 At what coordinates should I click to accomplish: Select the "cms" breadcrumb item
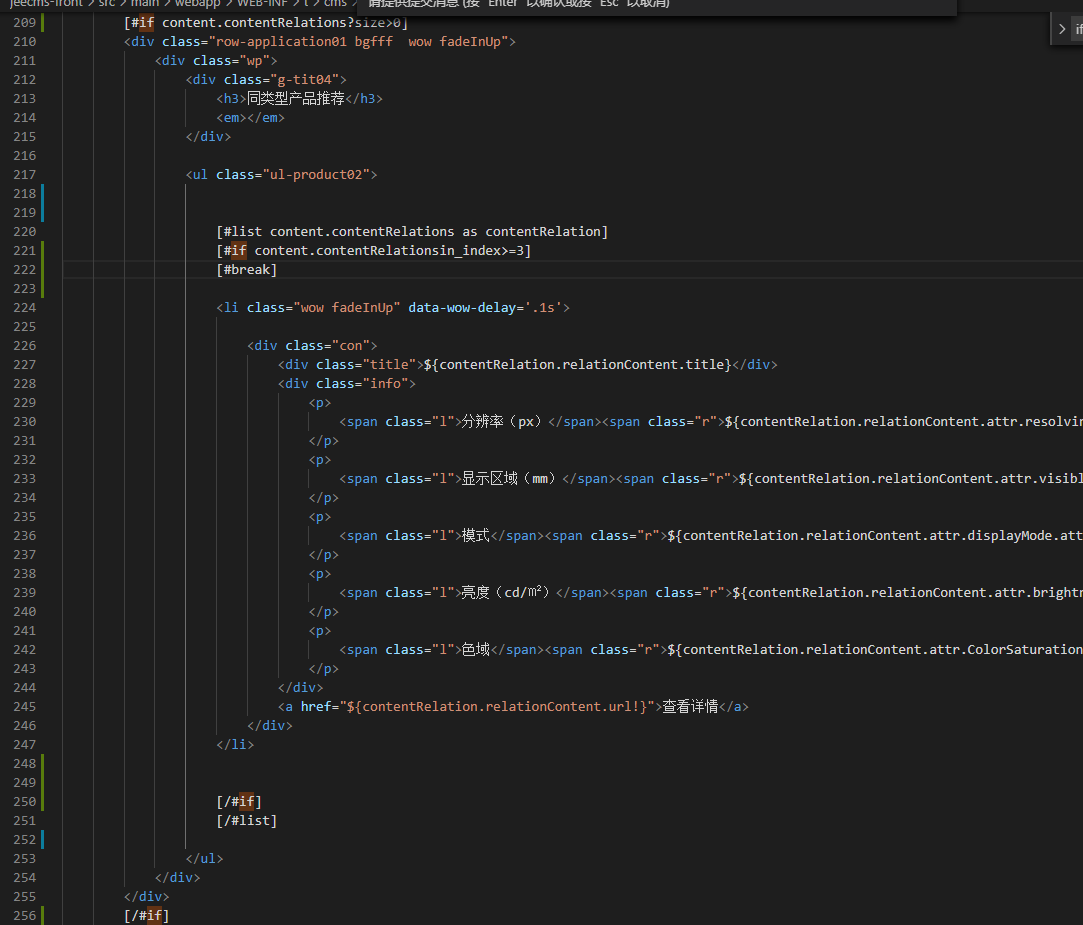point(335,3)
